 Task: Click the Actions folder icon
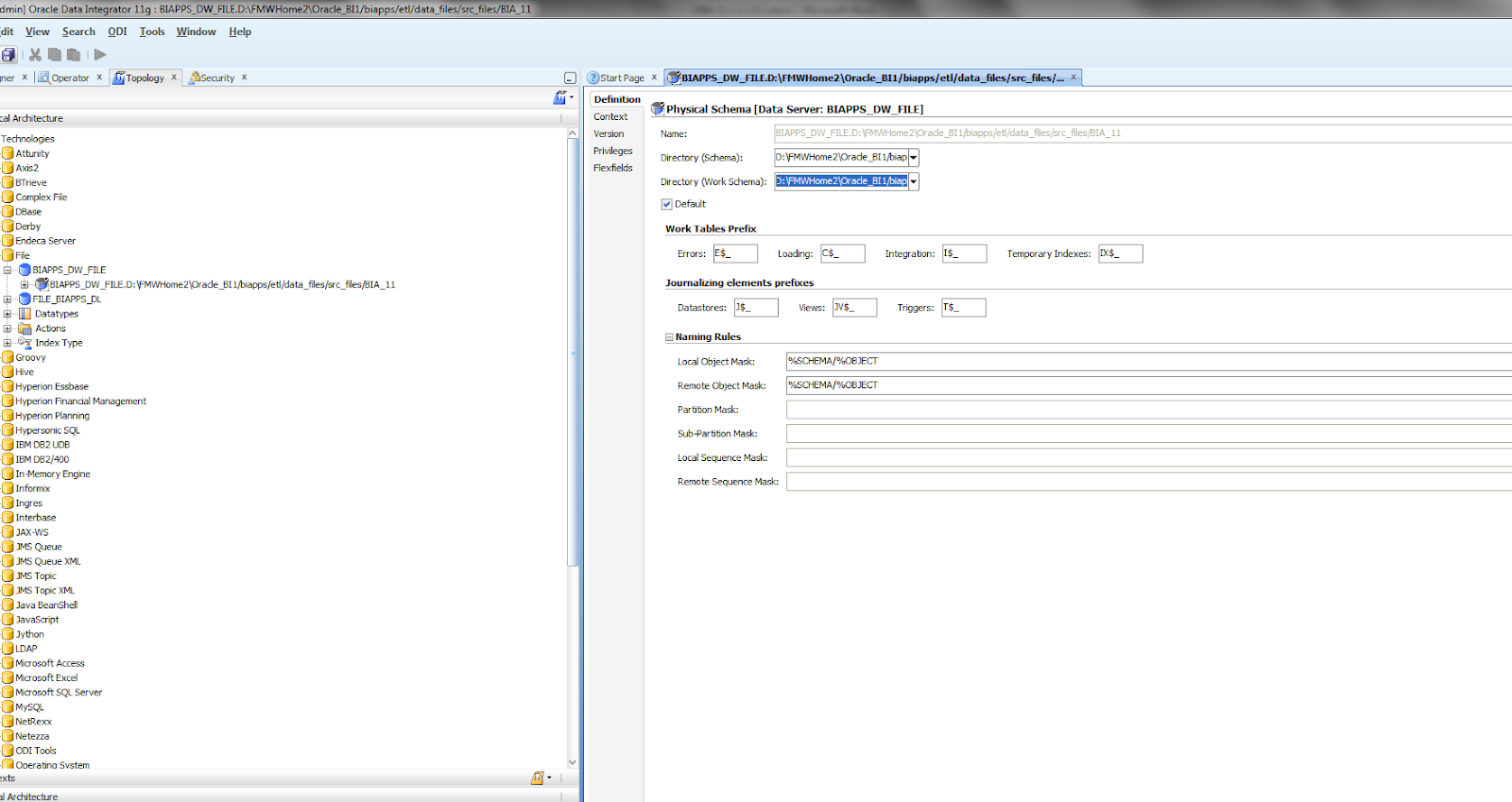(25, 329)
